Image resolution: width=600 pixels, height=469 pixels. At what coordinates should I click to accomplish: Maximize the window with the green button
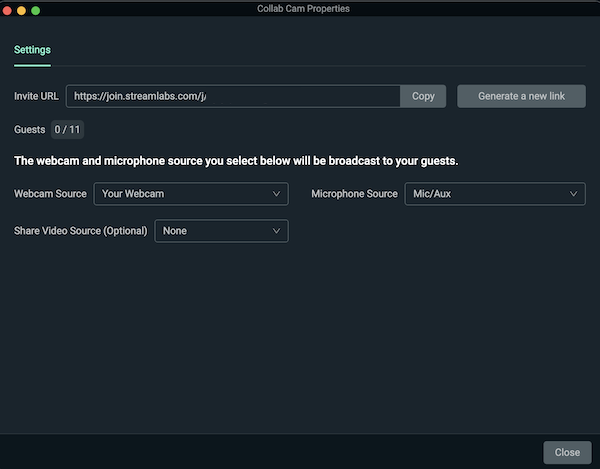(x=36, y=9)
